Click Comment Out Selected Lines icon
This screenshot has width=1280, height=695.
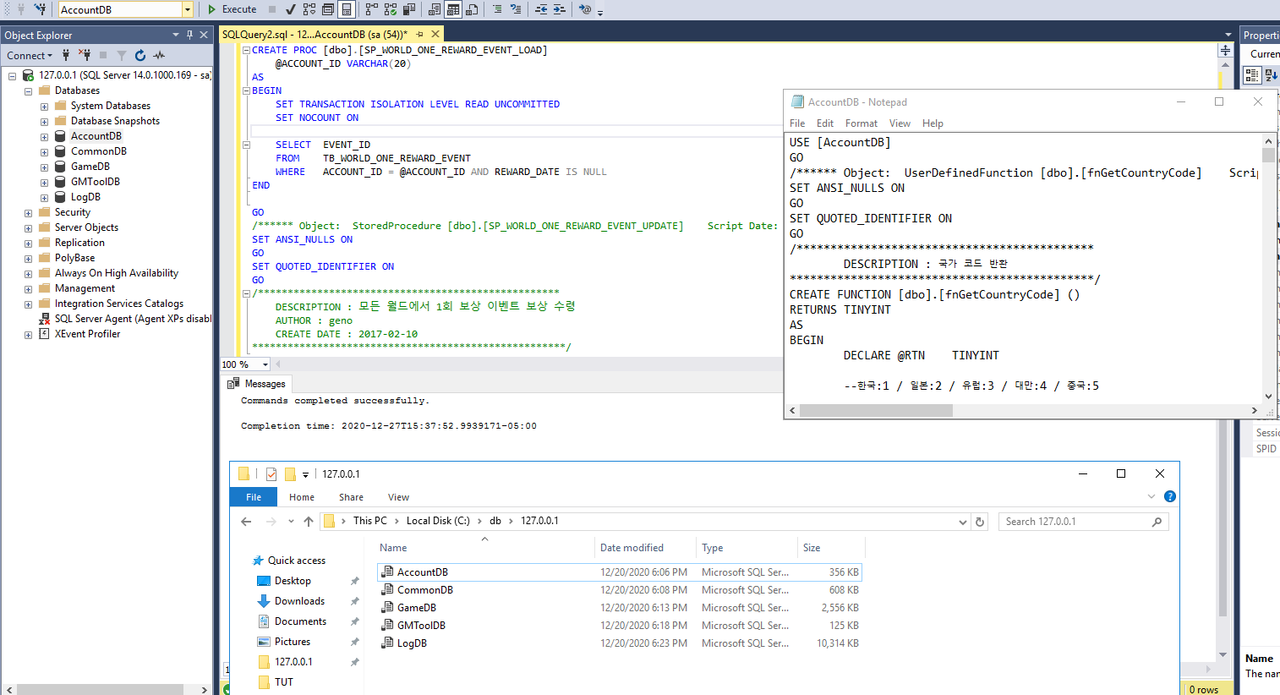tap(497, 9)
